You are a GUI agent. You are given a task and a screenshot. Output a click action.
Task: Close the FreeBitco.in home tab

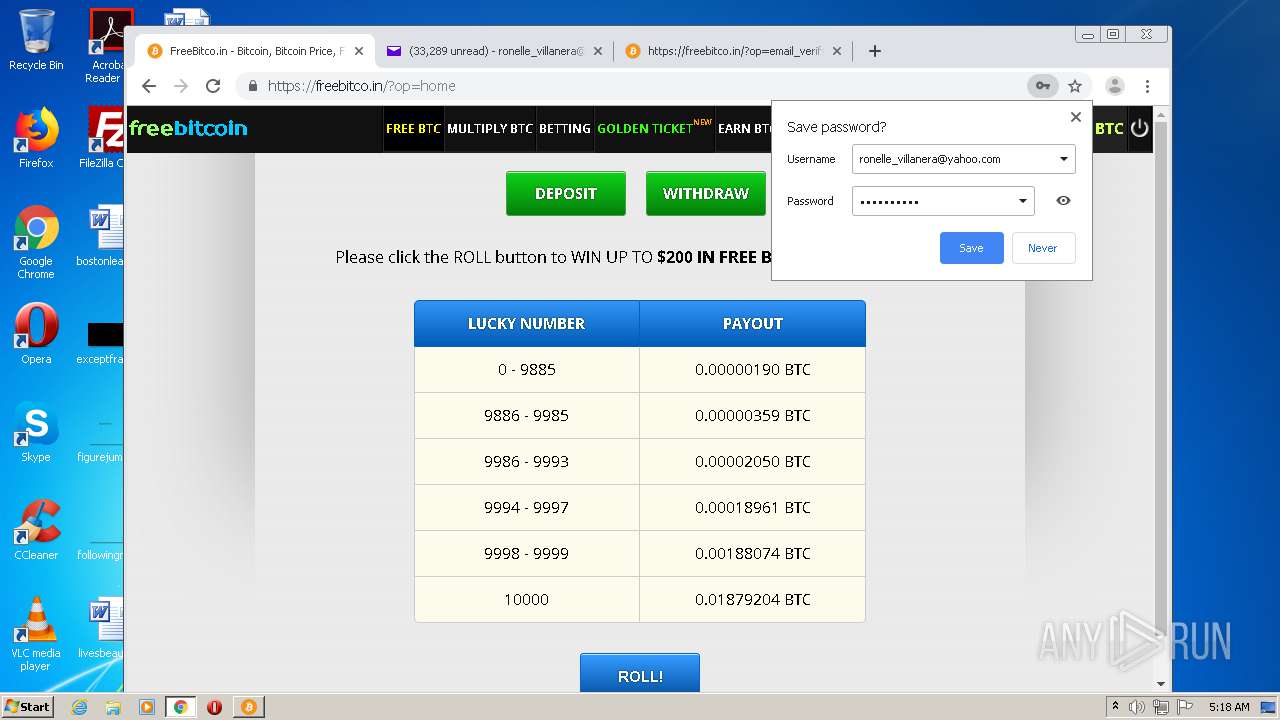pos(358,51)
